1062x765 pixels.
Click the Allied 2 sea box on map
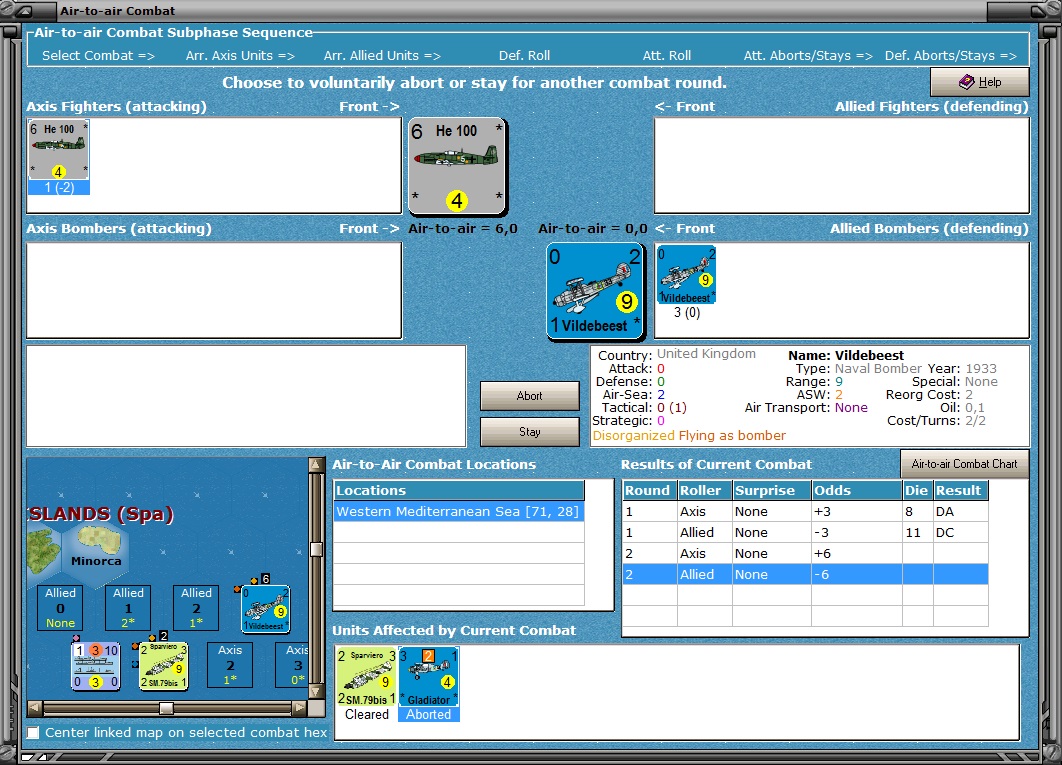coord(196,608)
